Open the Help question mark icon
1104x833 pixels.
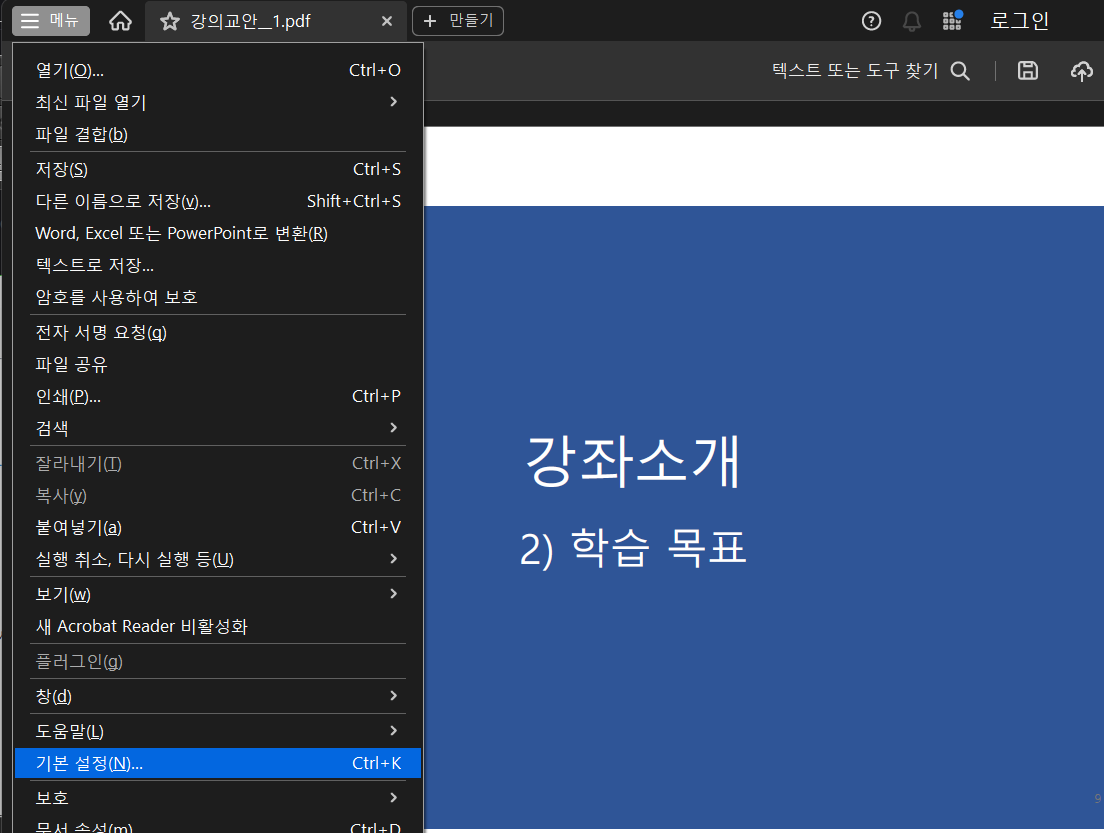(x=871, y=21)
